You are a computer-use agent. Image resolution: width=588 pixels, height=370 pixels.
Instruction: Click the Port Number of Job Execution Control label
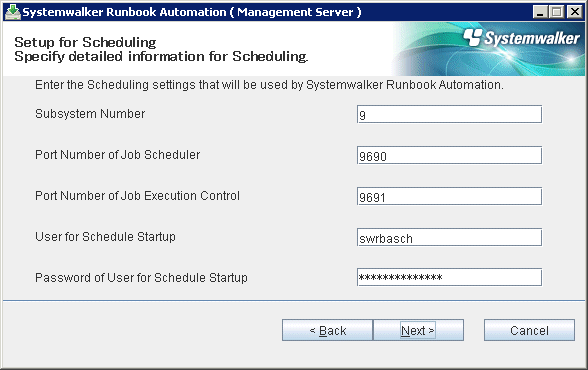[x=137, y=195]
